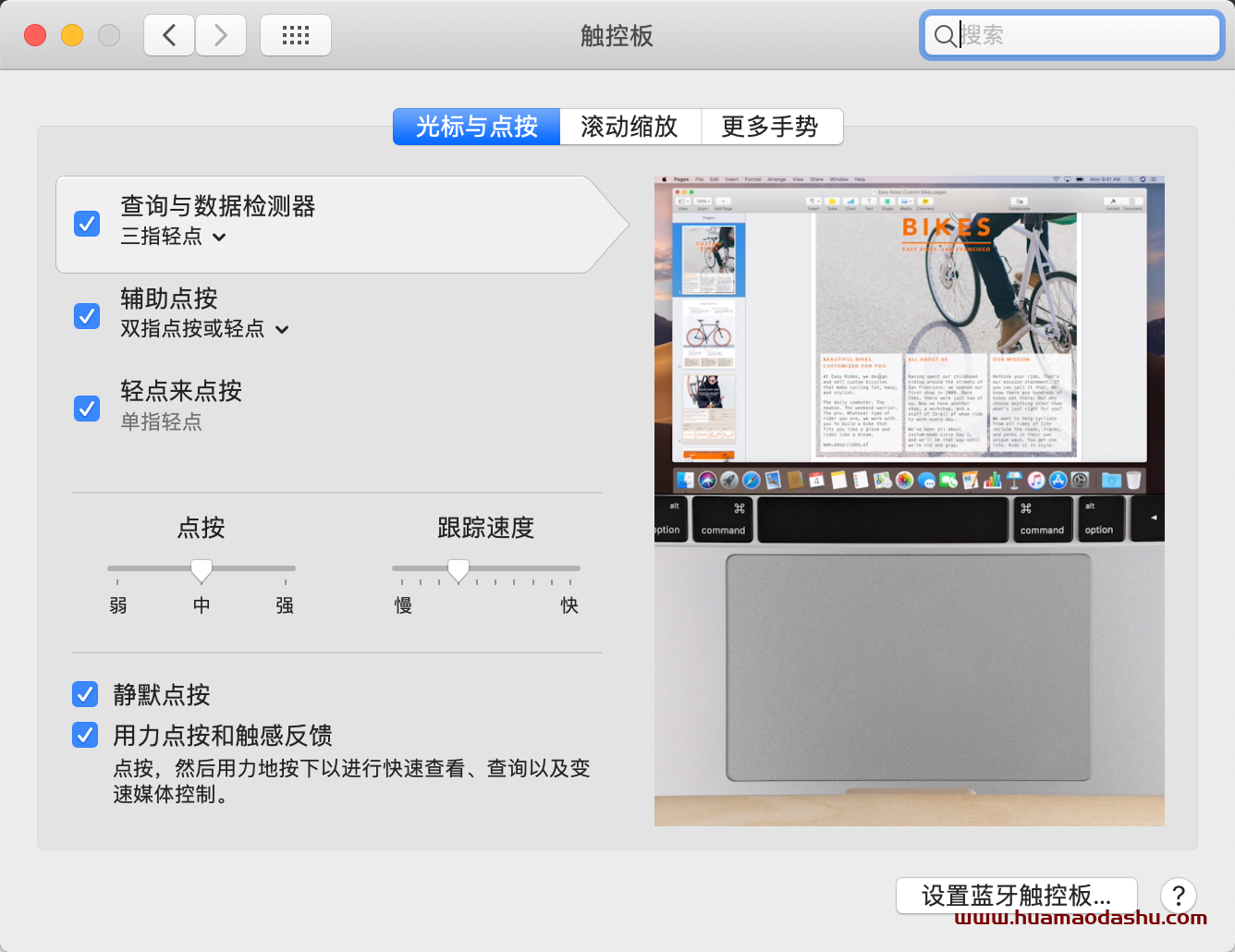Screen dimensions: 1235x952
Task: Uncheck the 轻点来点按 checkbox
Action: click(x=87, y=408)
